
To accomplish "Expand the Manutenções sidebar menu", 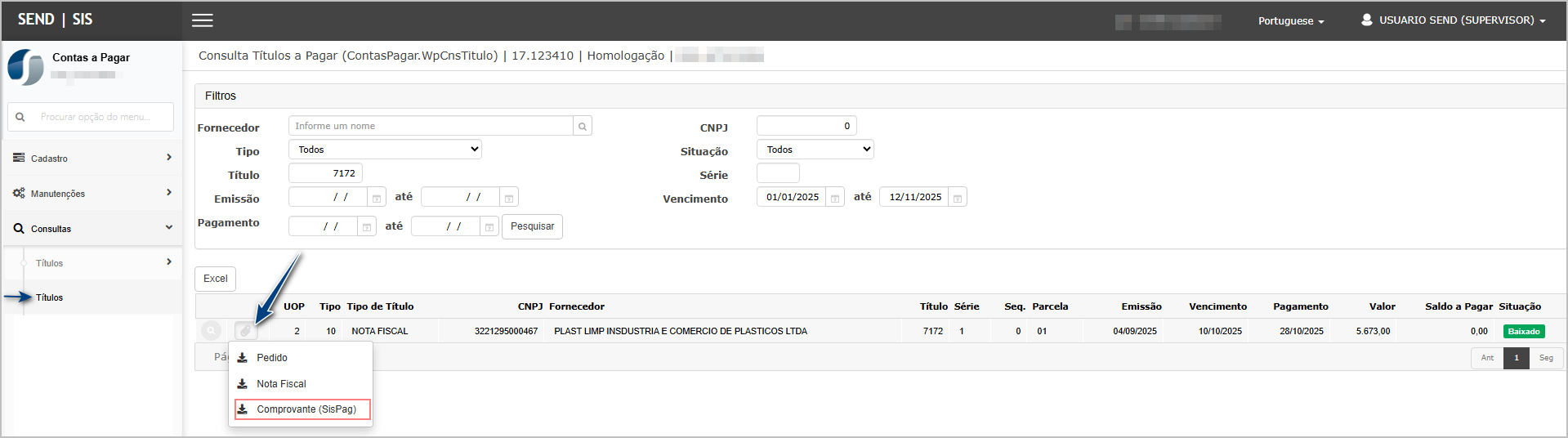I will coord(92,194).
